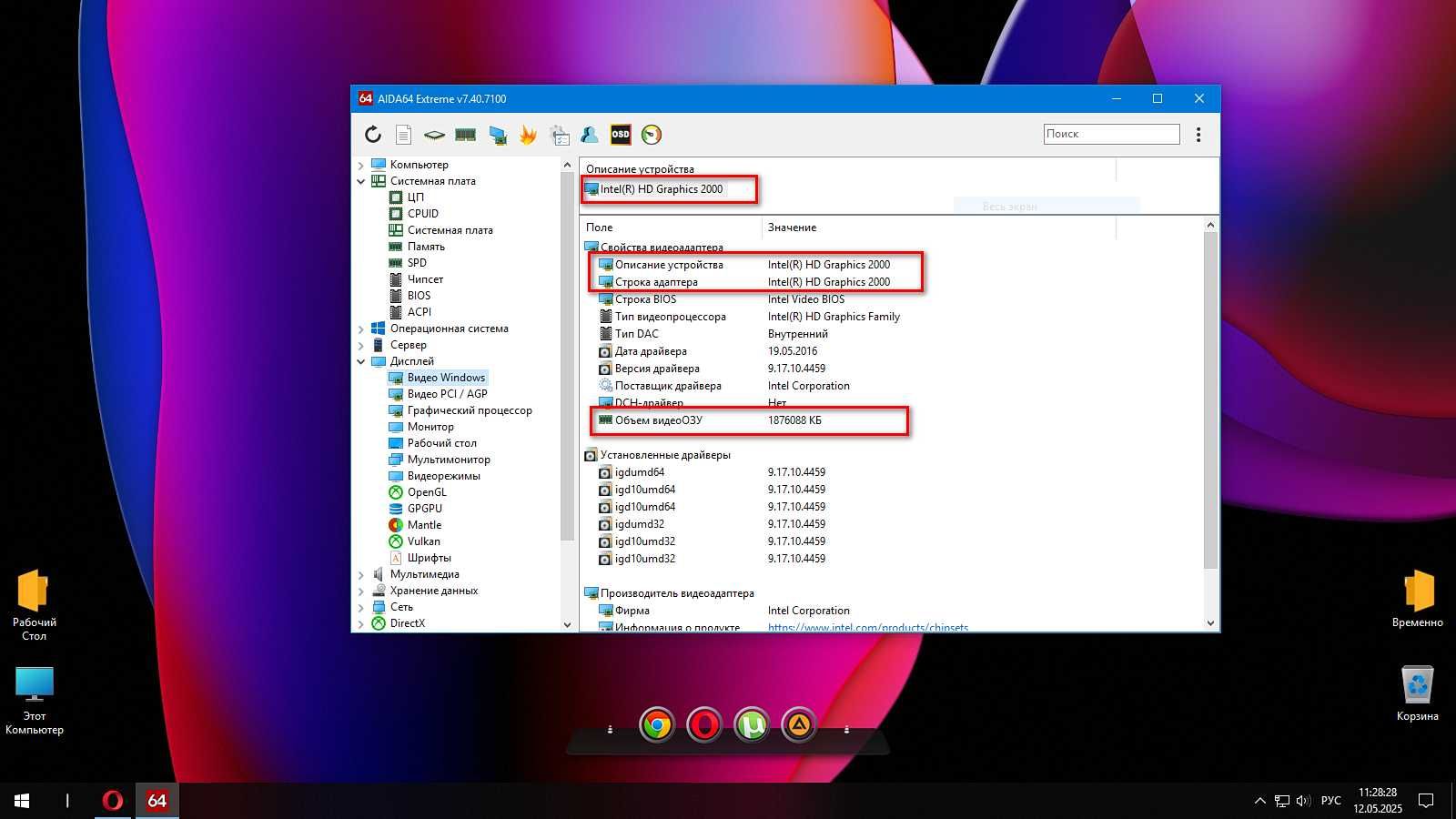This screenshot has width=1456, height=819.
Task: Expand the Операционная система node
Action: tap(361, 329)
